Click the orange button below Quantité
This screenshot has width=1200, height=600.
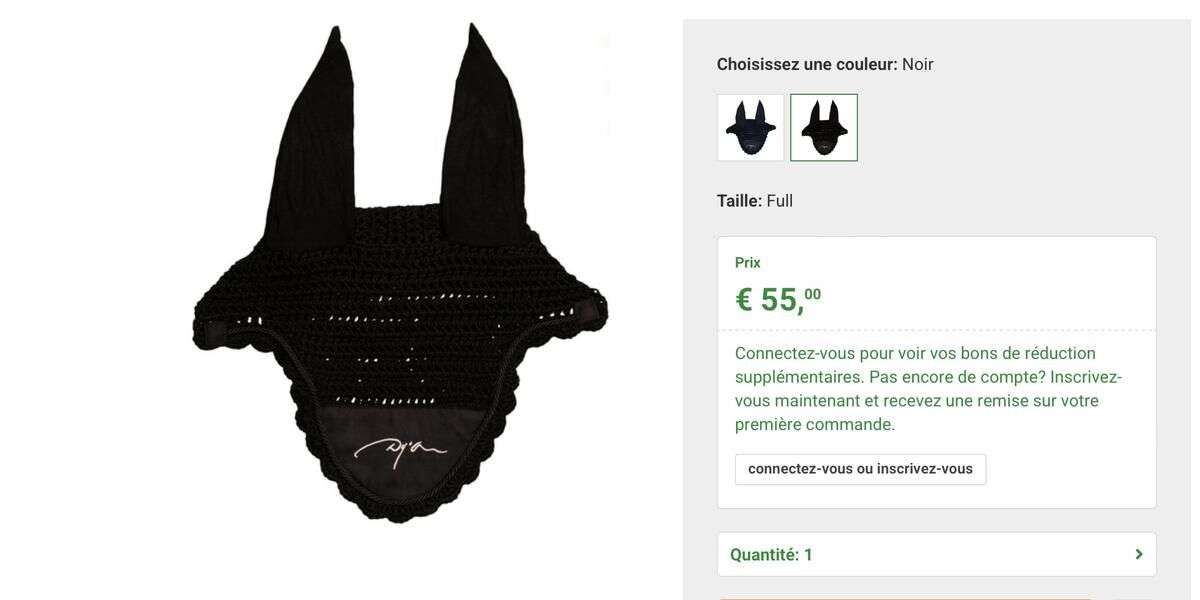point(905,598)
